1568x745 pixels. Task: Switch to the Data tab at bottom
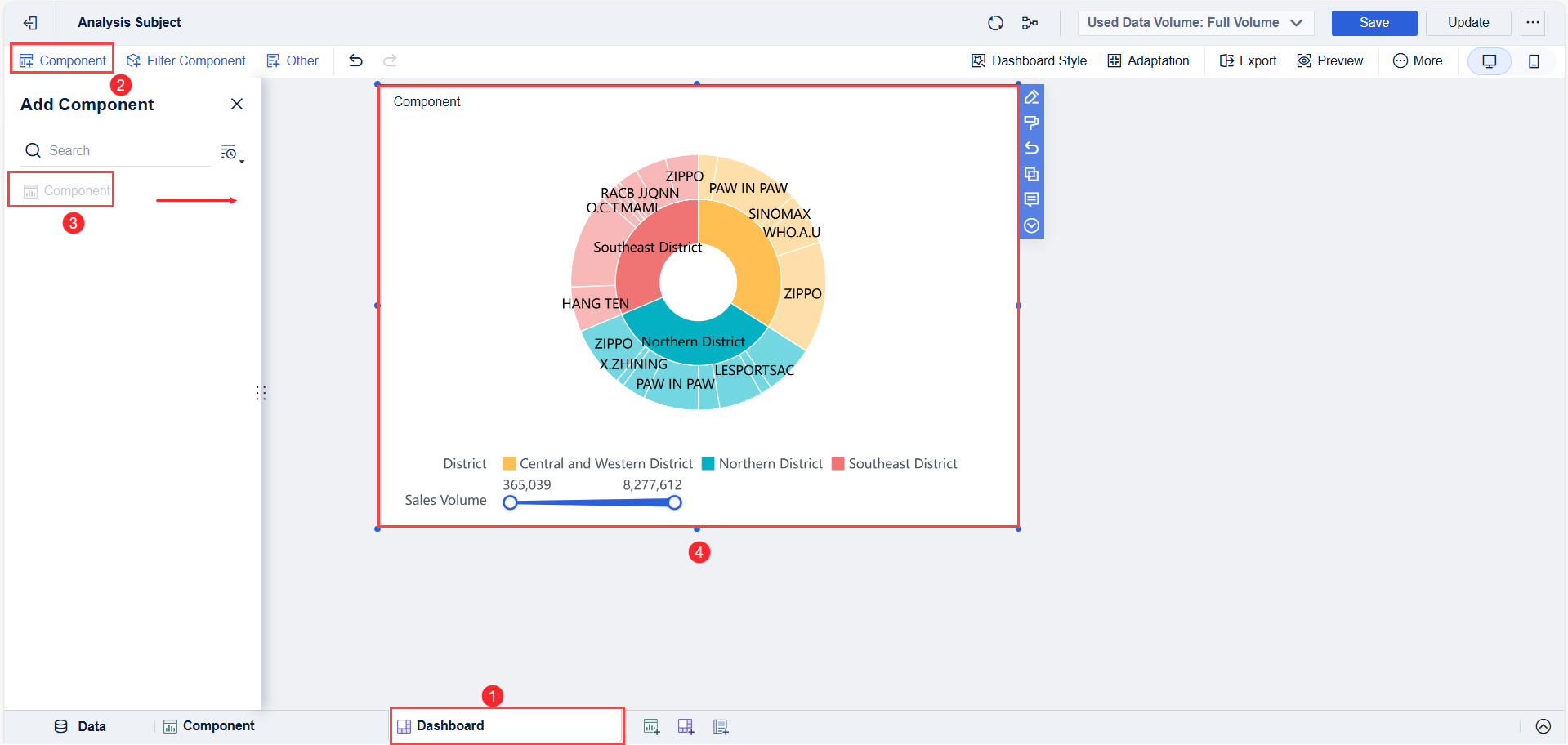pos(80,726)
